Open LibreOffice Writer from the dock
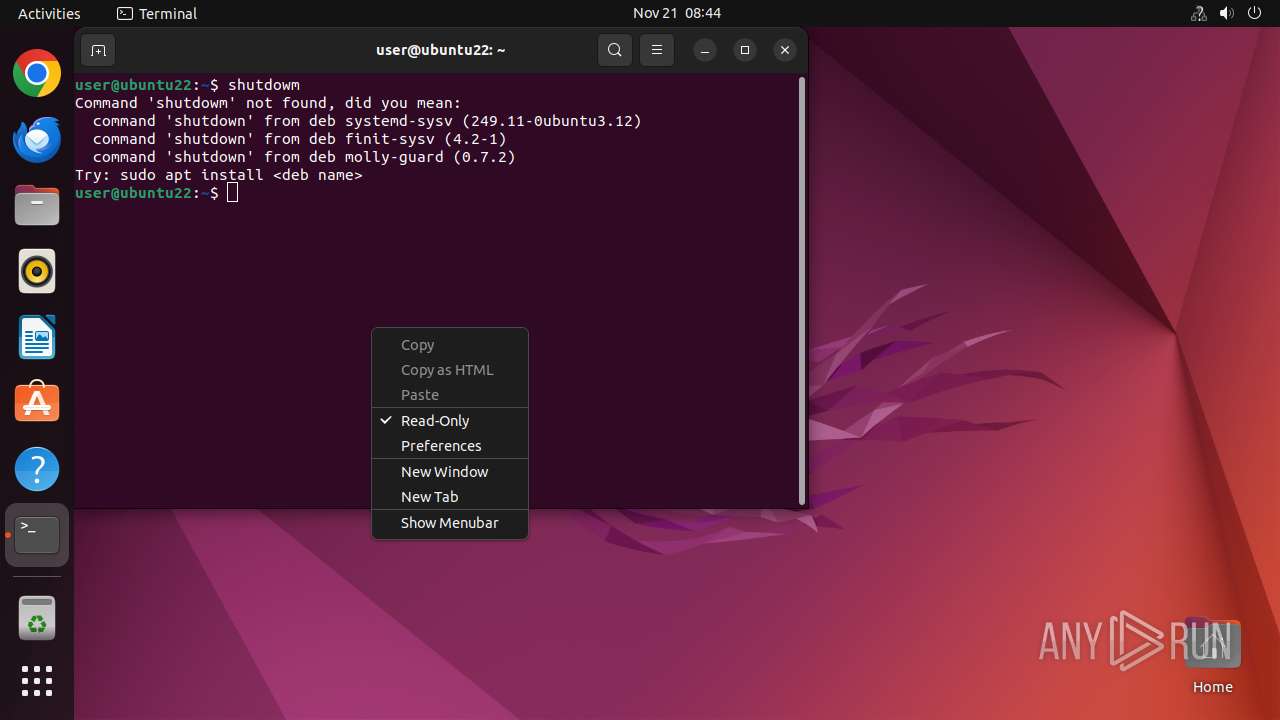Screen dimensions: 1280x720 [x=37, y=337]
